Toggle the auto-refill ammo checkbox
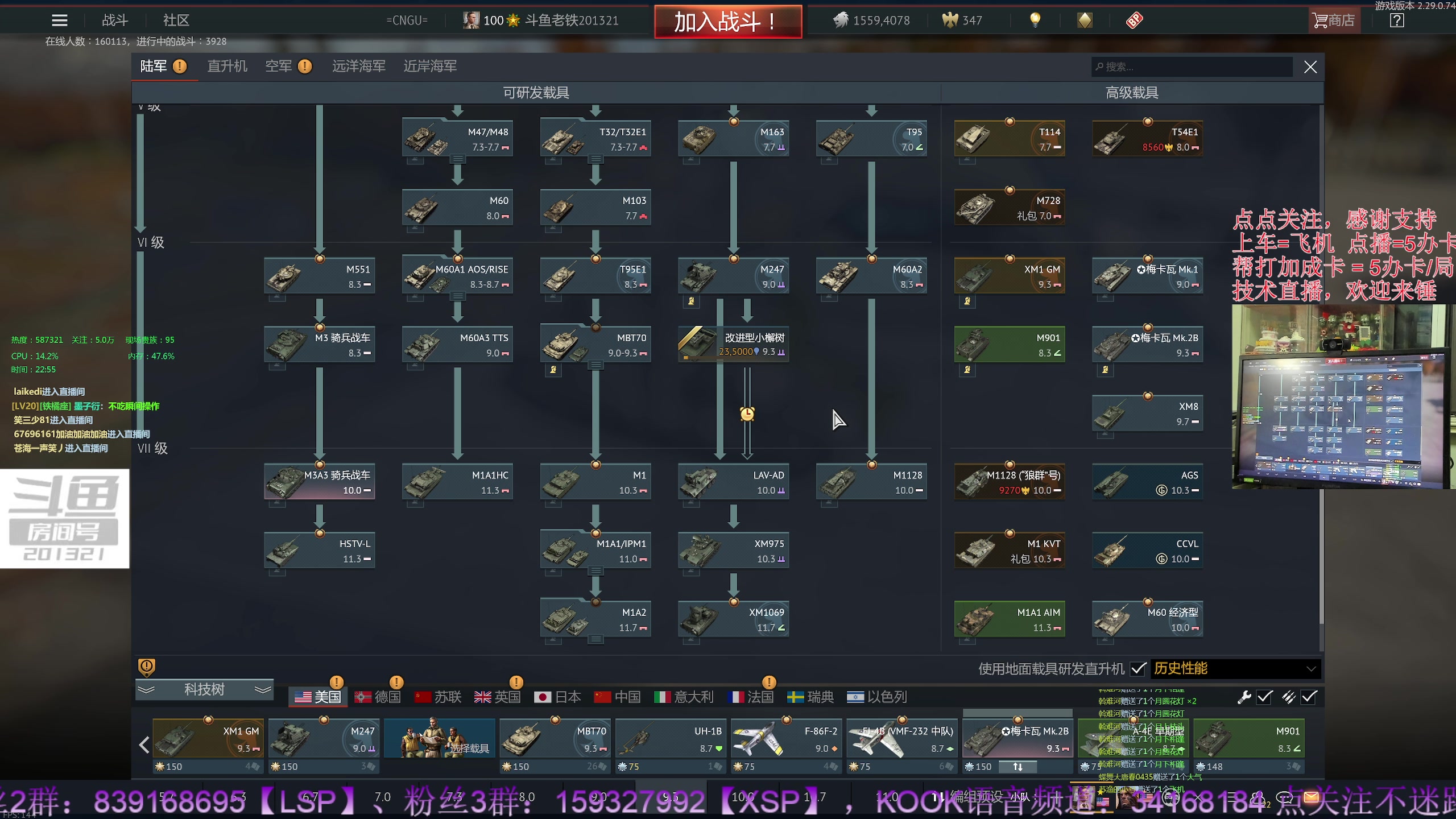 [x=1309, y=697]
